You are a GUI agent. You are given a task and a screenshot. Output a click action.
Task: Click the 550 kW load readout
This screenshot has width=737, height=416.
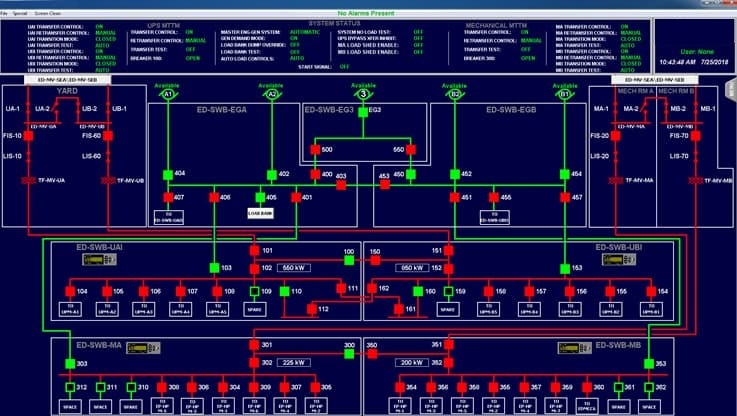[x=294, y=268]
